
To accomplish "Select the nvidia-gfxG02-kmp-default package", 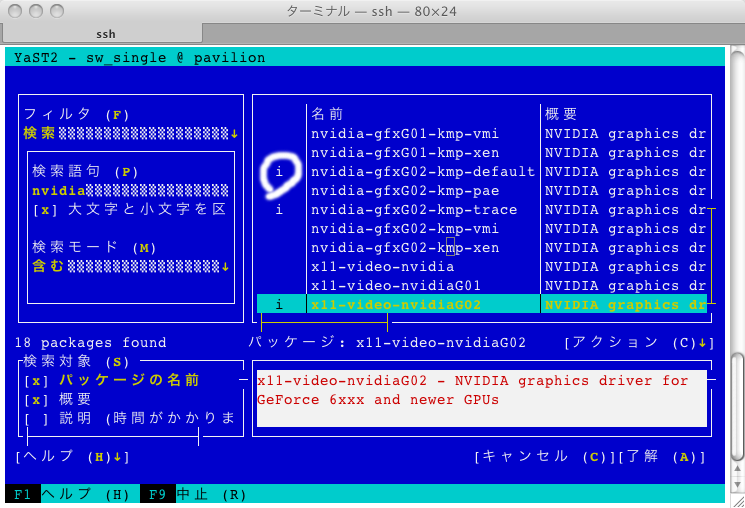I will [x=422, y=171].
